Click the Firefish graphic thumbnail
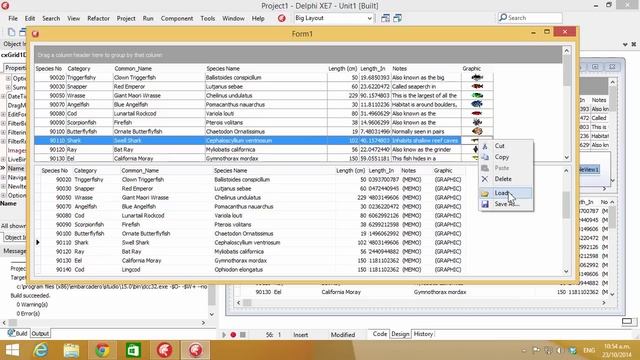The height and width of the screenshot is (360, 640). (477, 122)
